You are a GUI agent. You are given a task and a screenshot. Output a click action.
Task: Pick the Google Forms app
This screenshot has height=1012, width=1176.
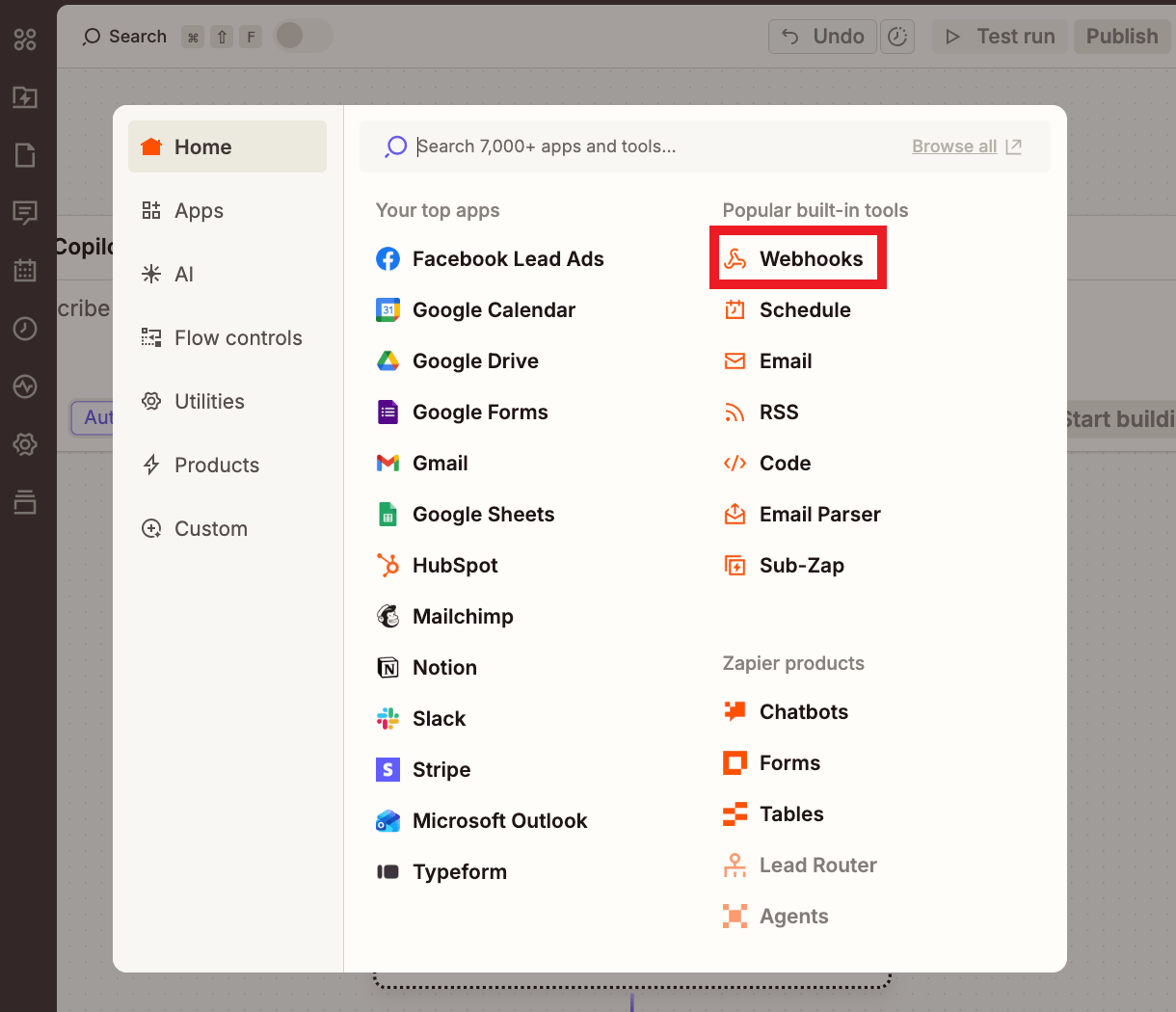[462, 412]
